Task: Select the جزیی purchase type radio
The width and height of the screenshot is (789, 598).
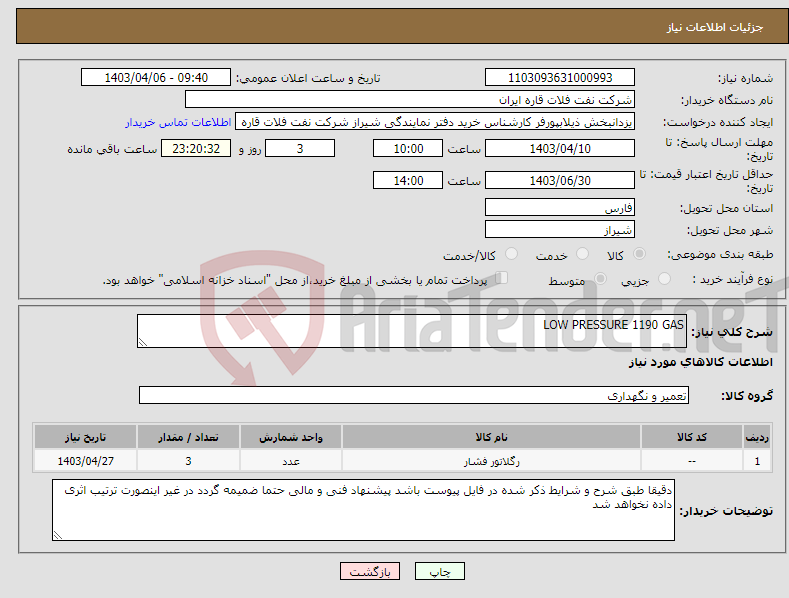Action: (x=664, y=278)
